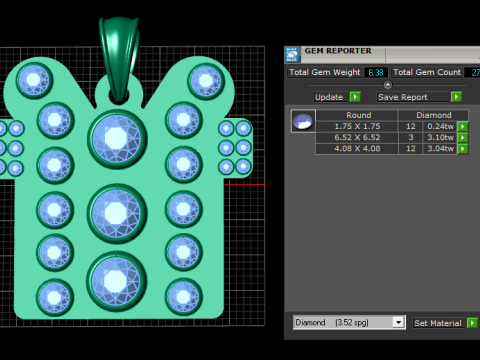Click the 0.24tw weight cell

click(440, 127)
